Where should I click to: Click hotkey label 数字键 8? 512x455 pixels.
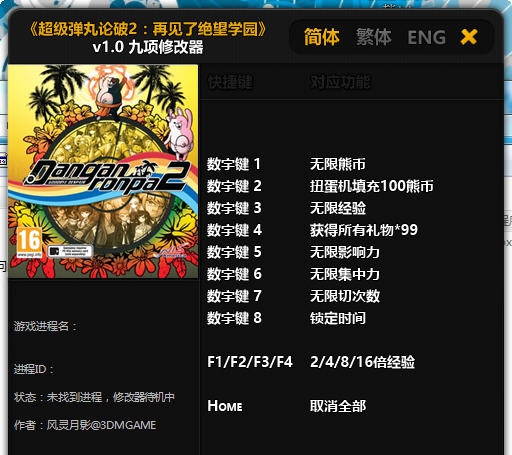(x=234, y=318)
